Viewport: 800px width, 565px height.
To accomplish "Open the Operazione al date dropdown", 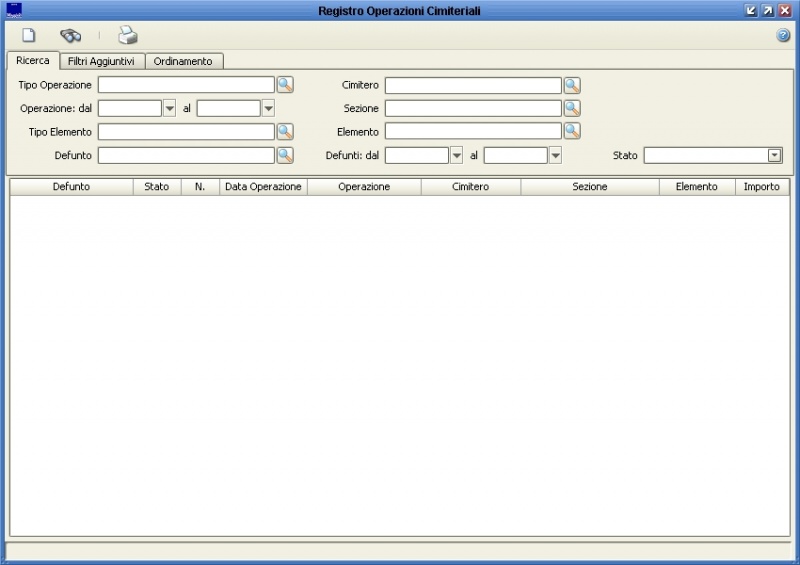I will tap(268, 108).
